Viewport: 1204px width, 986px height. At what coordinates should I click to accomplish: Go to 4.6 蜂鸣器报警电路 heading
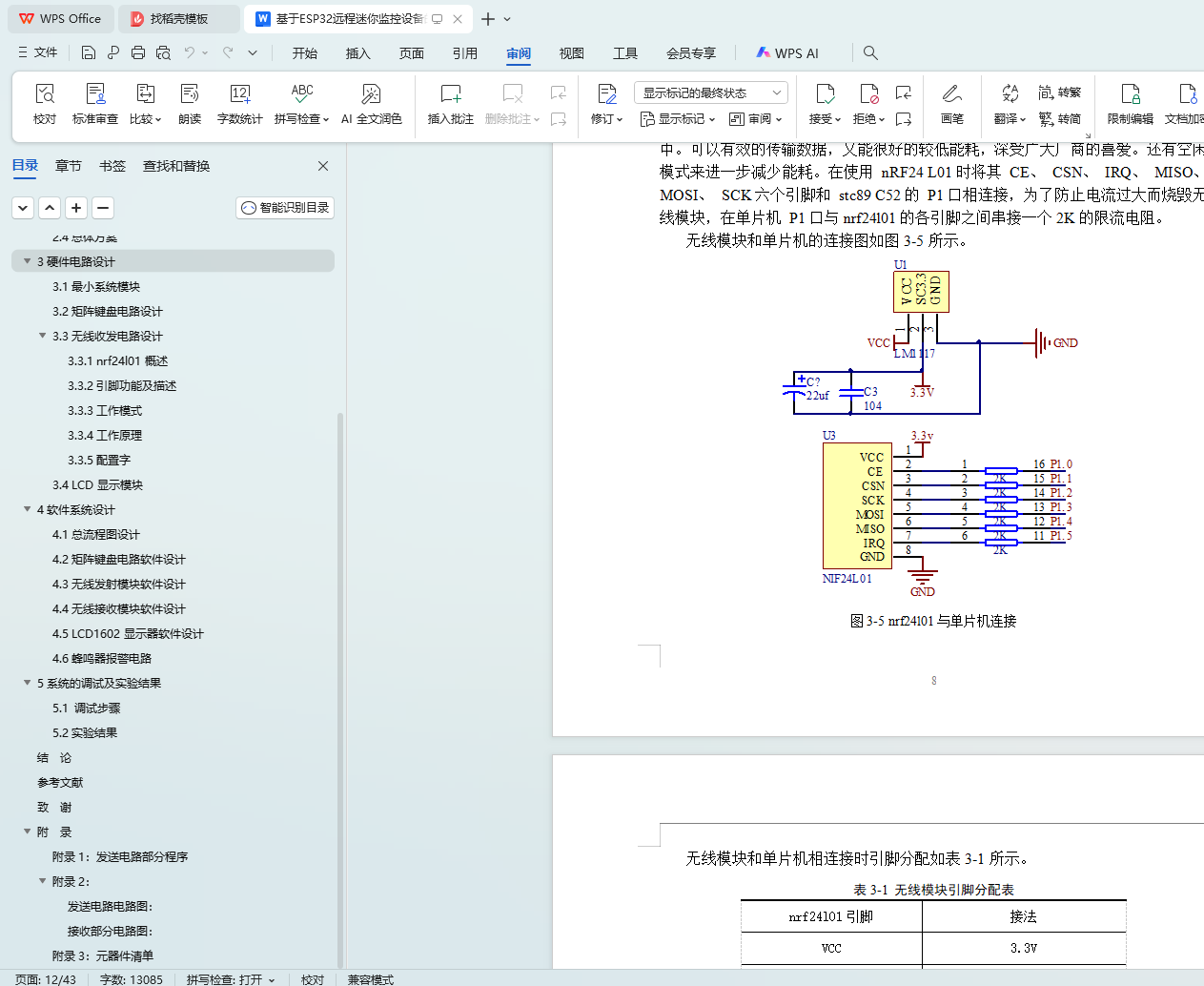102,658
